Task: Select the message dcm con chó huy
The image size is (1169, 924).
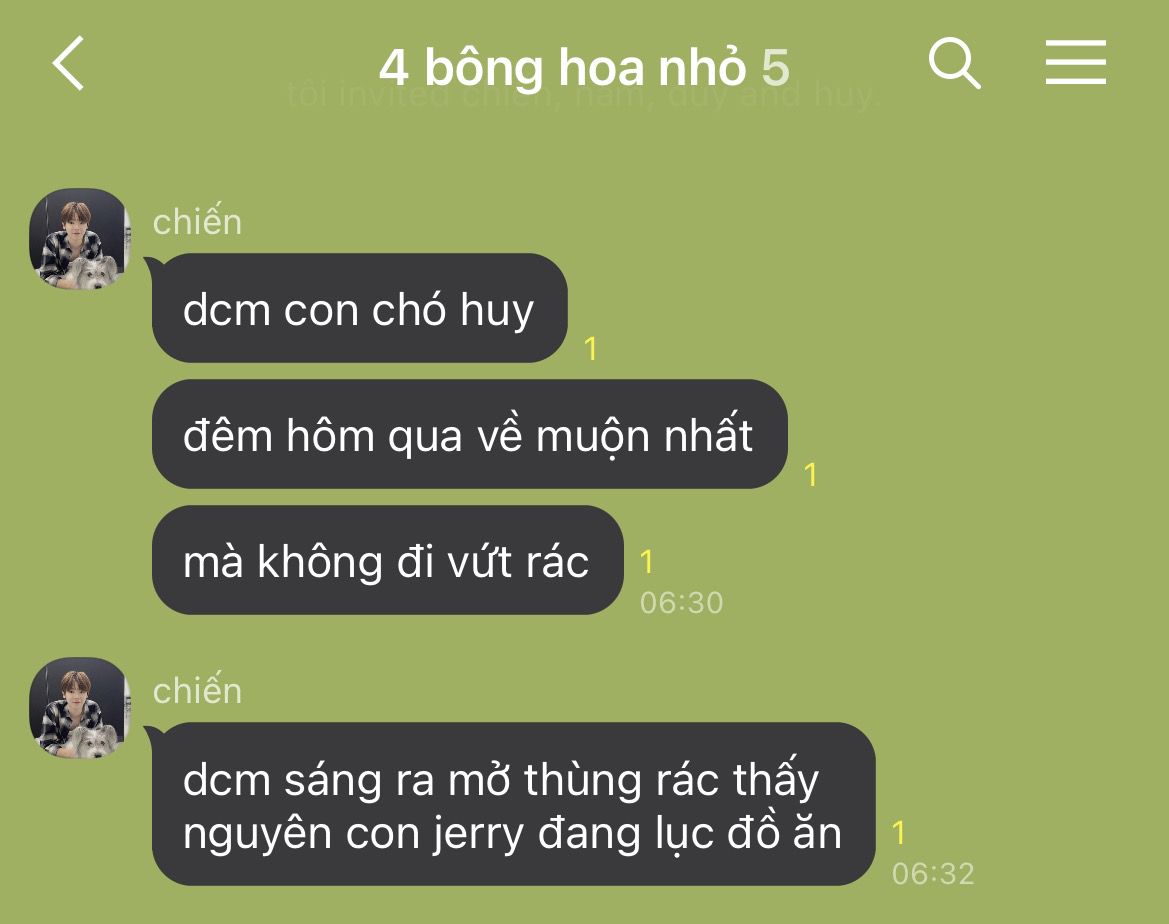Action: 359,308
